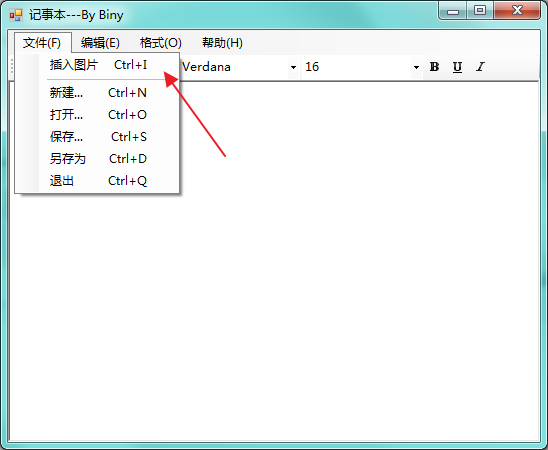The width and height of the screenshot is (548, 450).
Task: Minimize the notepad window
Action: point(453,11)
